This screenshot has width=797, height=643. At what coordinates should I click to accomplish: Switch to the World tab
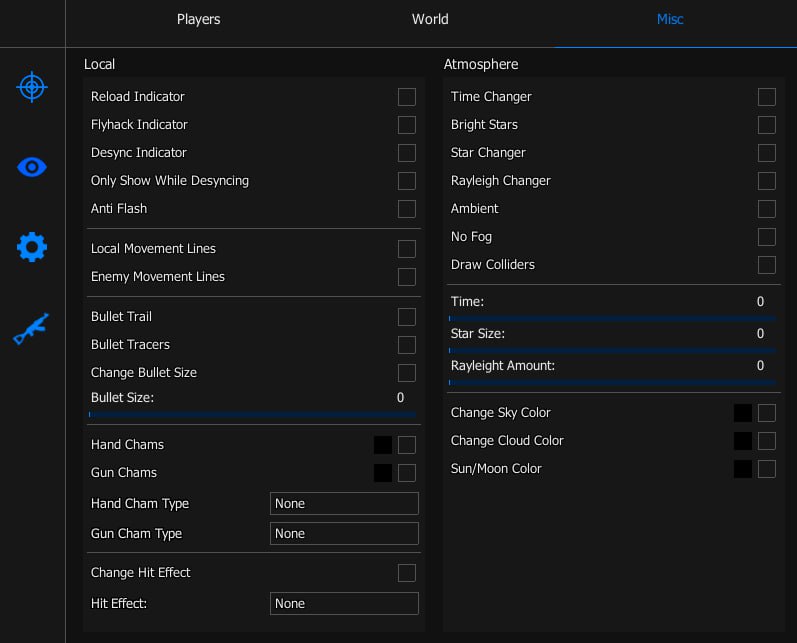pyautogui.click(x=430, y=19)
